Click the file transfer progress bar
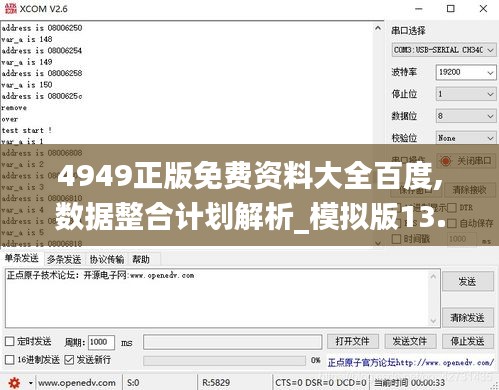Screen dimensions: 499x390 click(224, 361)
